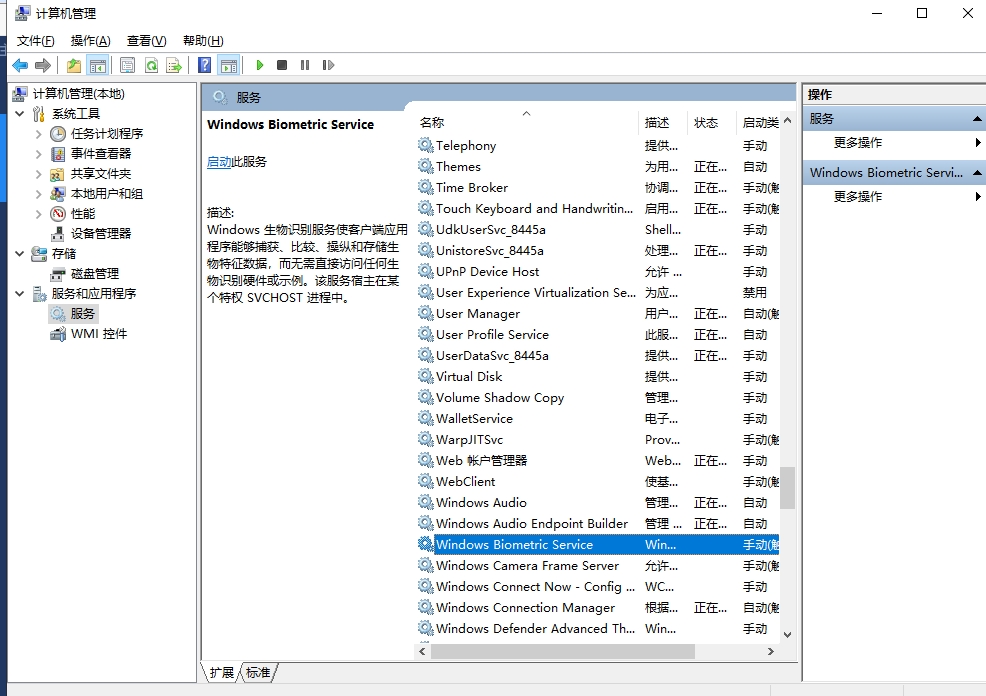Screen dimensions: 986x696
Task: Click the Back arrow toolbar icon
Action: tap(20, 65)
